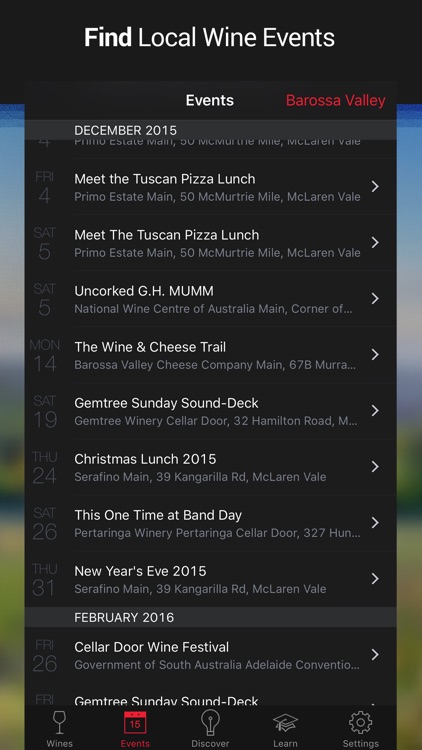This screenshot has height=750, width=422.
Task: Open Saturday Meet The Tuscan Pizza Lunch
Action: pos(211,243)
